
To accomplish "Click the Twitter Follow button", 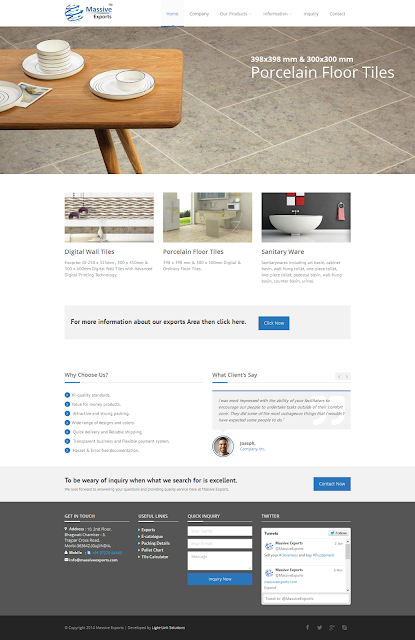I will pos(338,533).
